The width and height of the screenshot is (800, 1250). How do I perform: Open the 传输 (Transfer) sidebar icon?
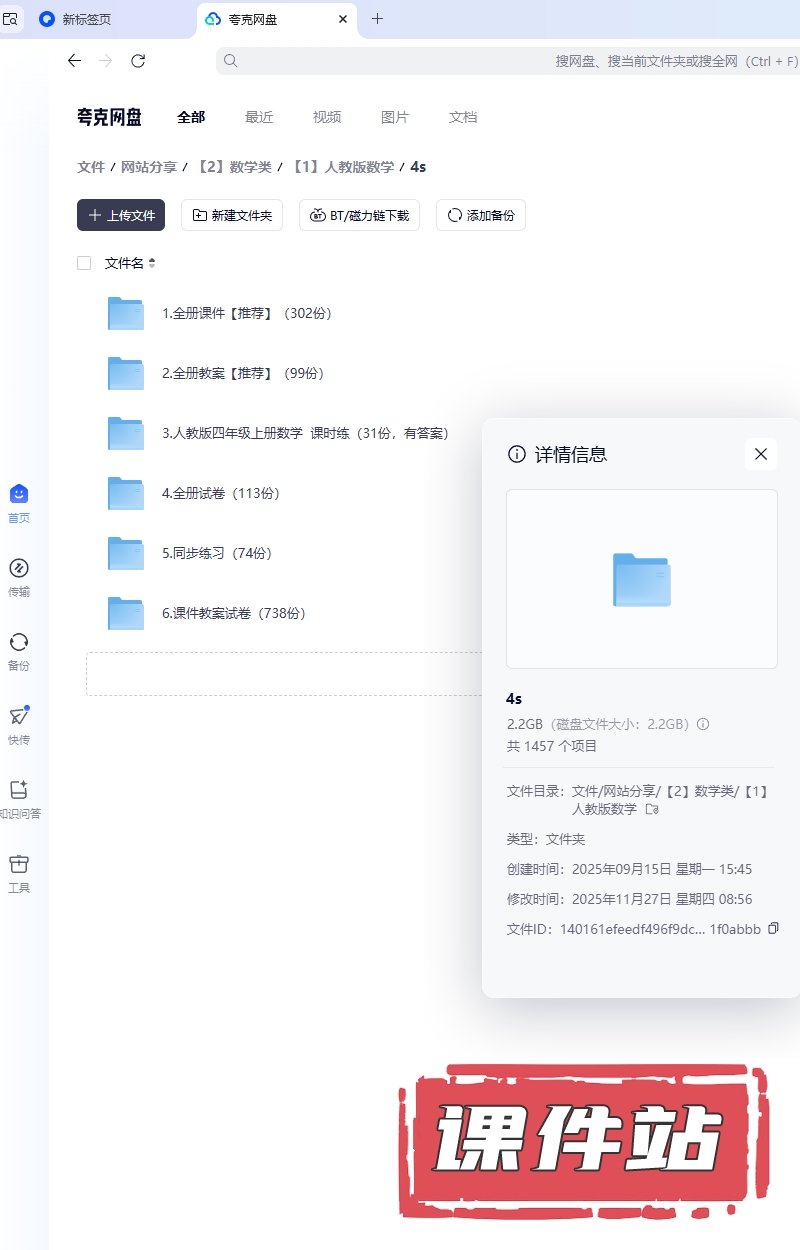(19, 569)
